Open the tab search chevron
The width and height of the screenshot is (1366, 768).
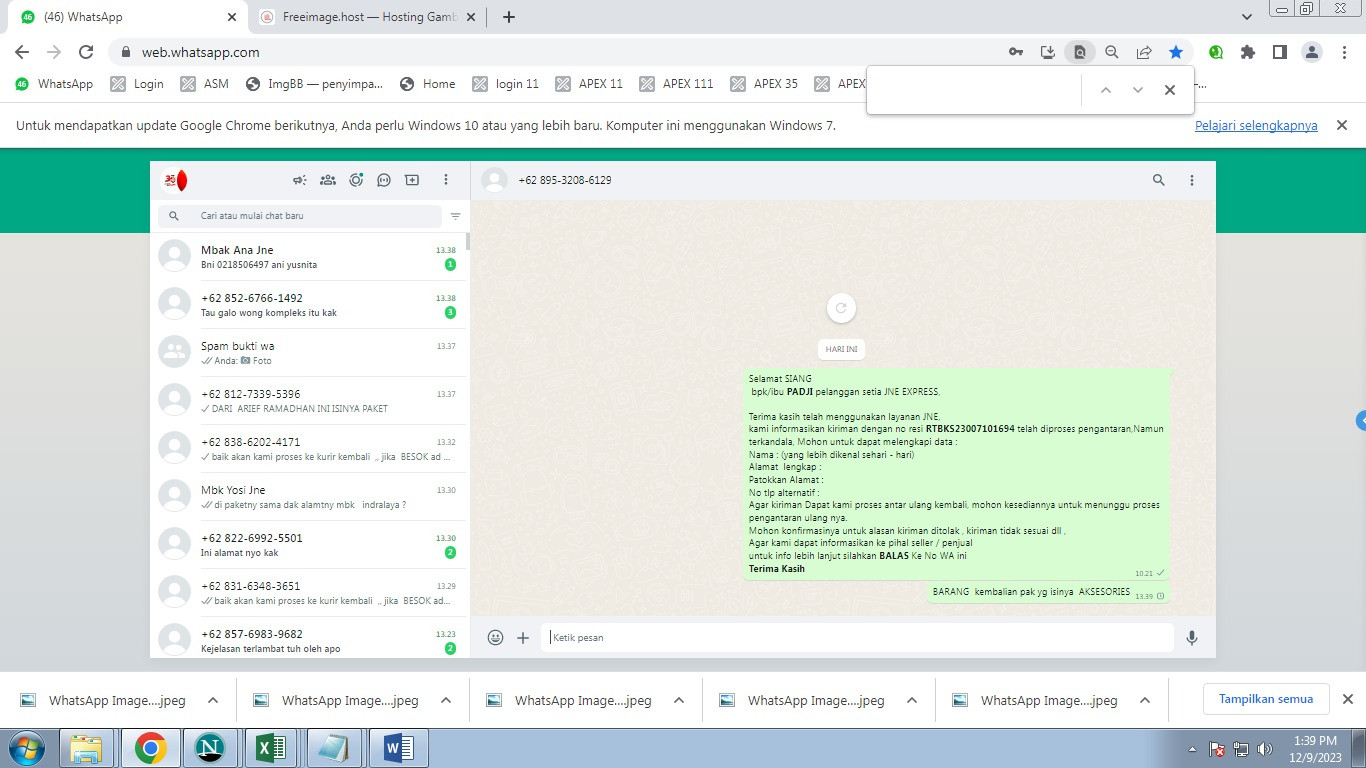click(1247, 17)
